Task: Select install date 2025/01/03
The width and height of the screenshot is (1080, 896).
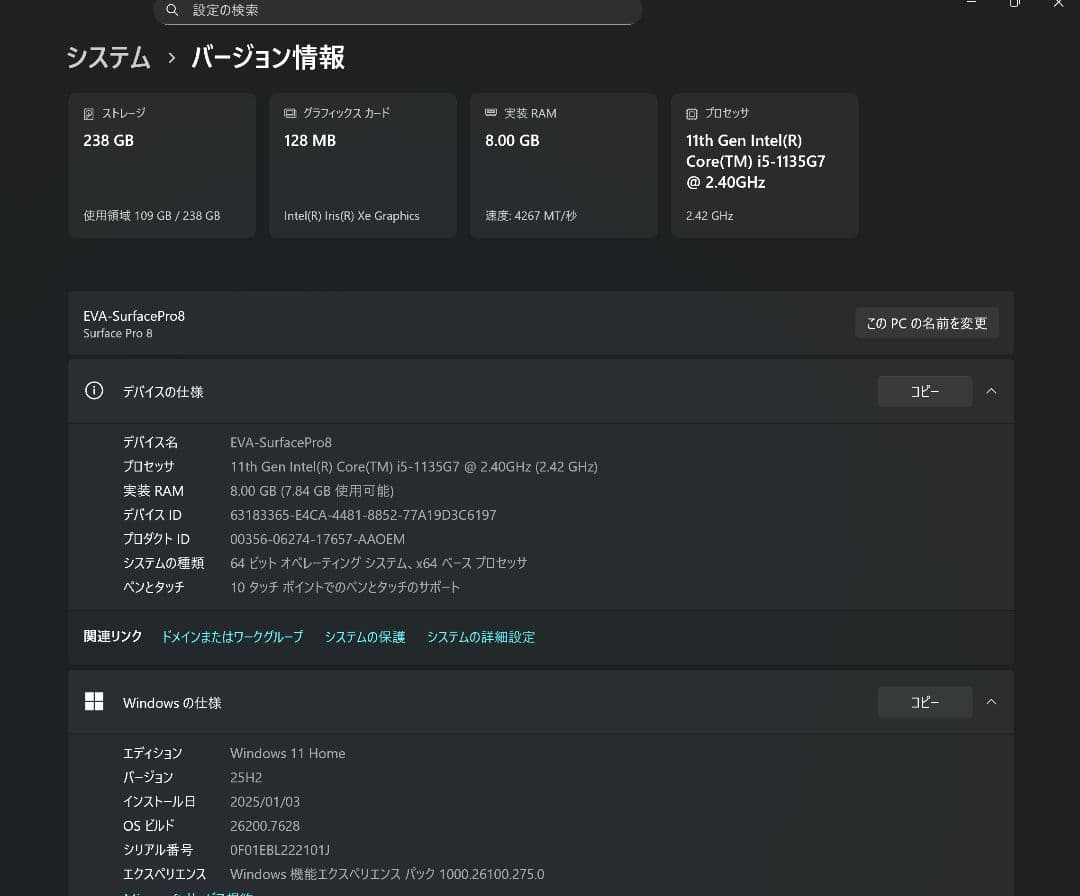Action: tap(265, 802)
